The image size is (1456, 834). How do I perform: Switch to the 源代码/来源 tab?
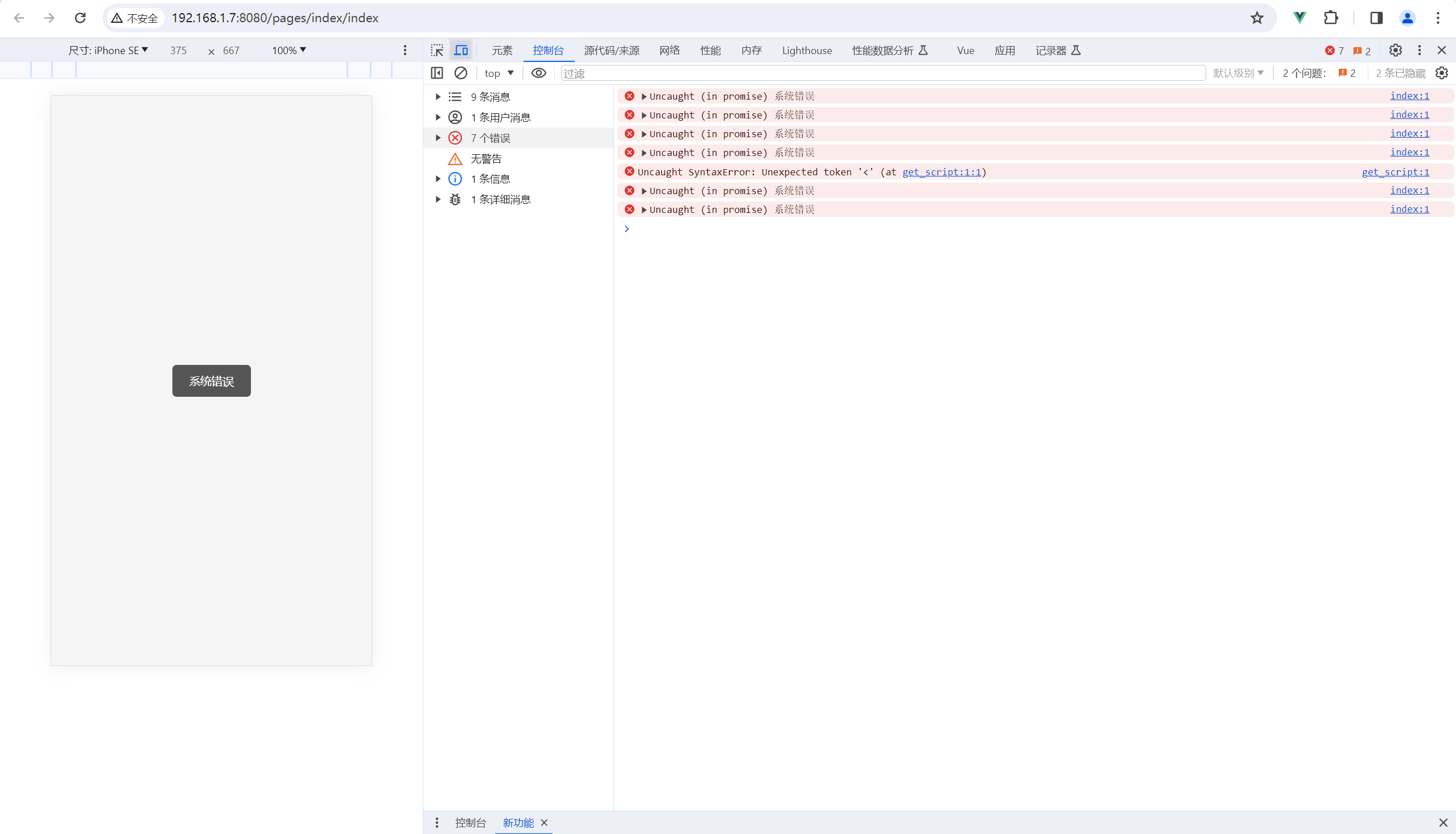point(611,51)
